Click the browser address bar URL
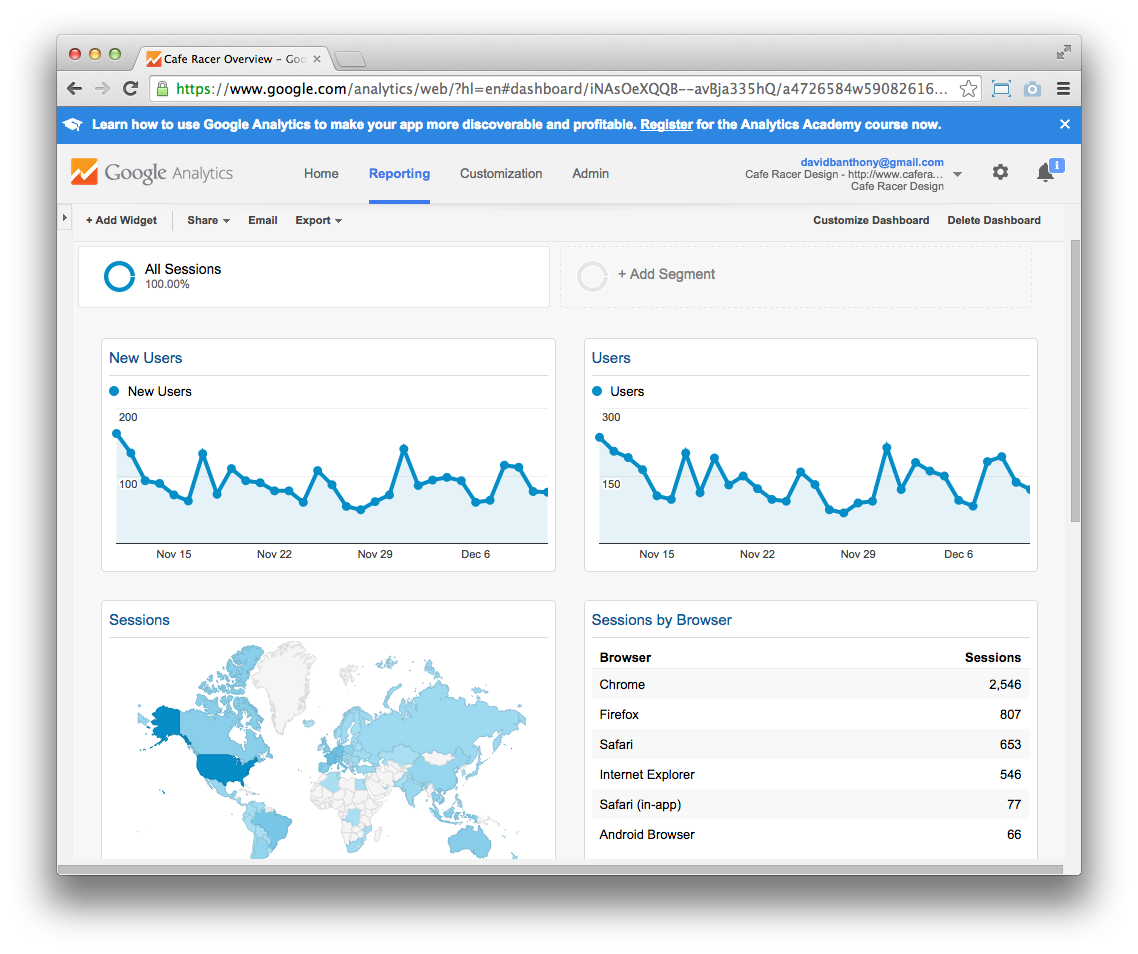The width and height of the screenshot is (1138, 954). (562, 89)
